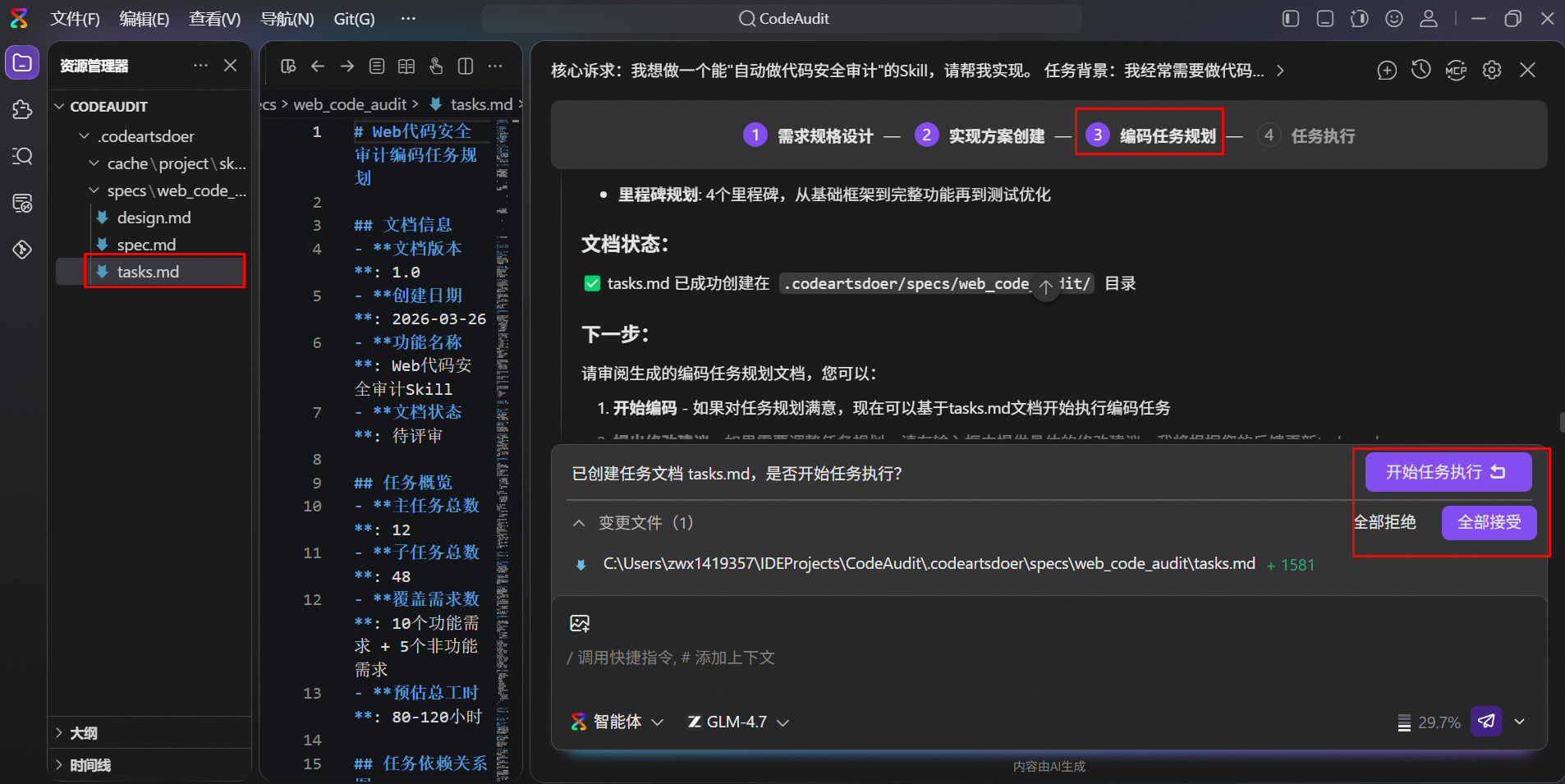Go to step 3 编码任务规划
Image resolution: width=1565 pixels, height=784 pixels.
point(1150,135)
